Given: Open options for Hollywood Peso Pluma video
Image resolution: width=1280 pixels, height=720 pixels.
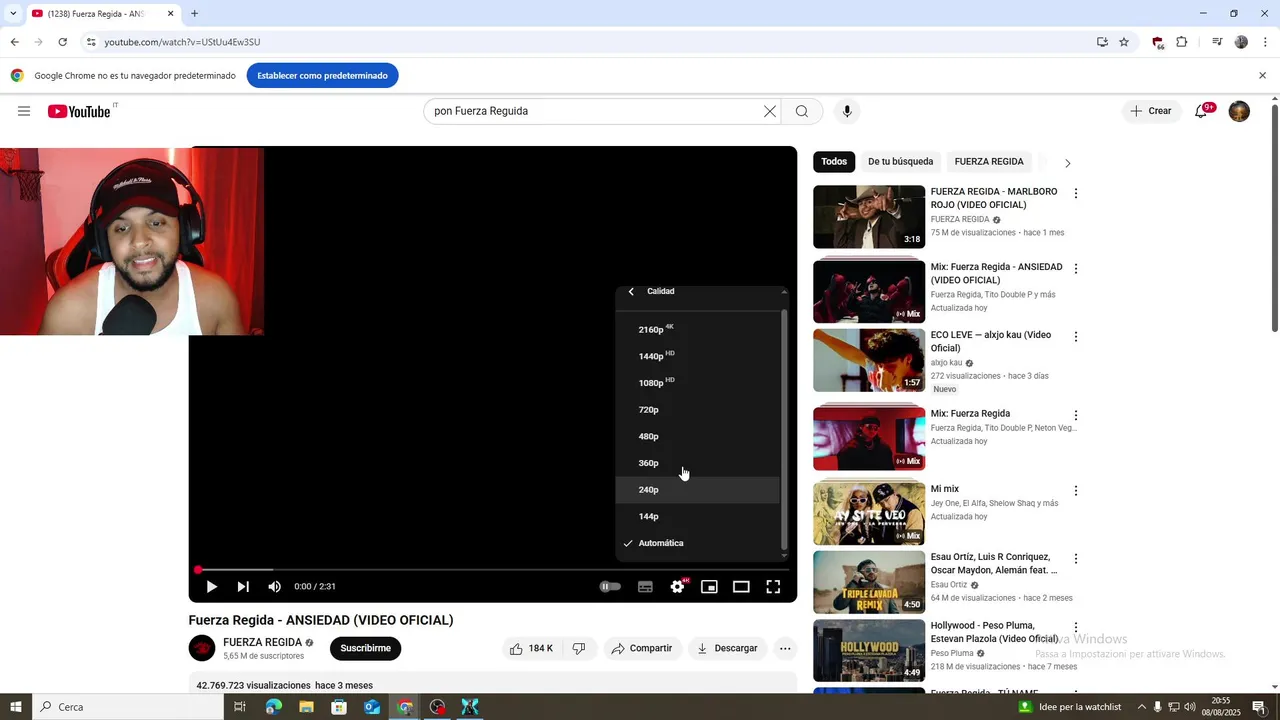Looking at the screenshot, I should coord(1076,627).
